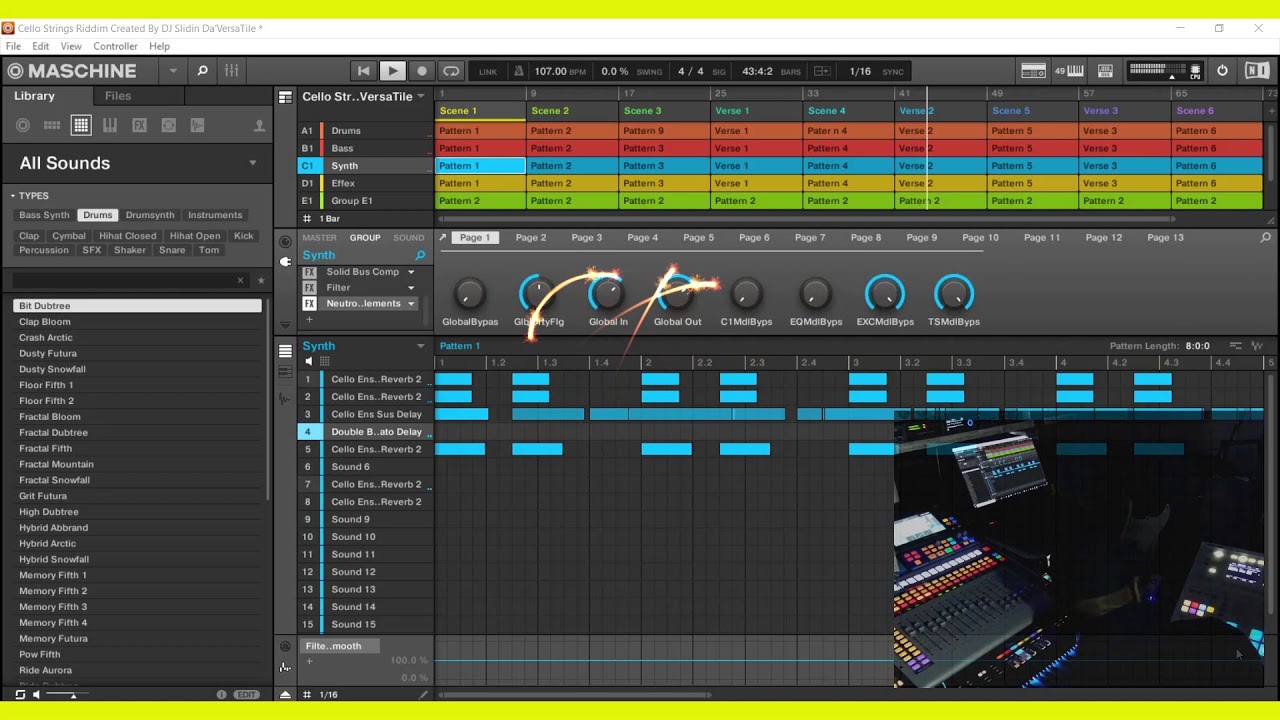
Task: Select the Projects library type icon
Action: pos(23,125)
